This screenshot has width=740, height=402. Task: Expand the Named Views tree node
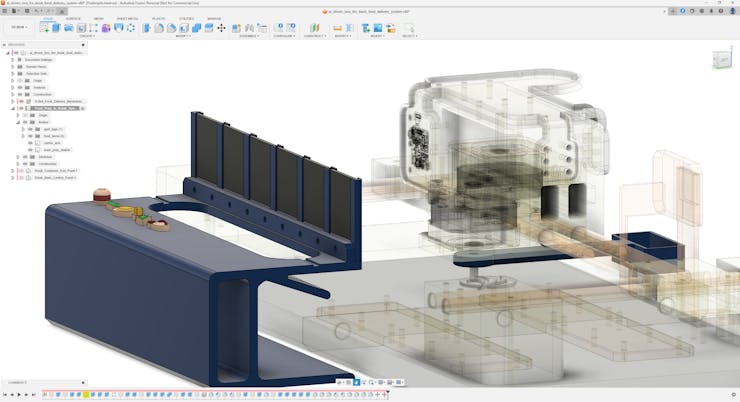12,66
